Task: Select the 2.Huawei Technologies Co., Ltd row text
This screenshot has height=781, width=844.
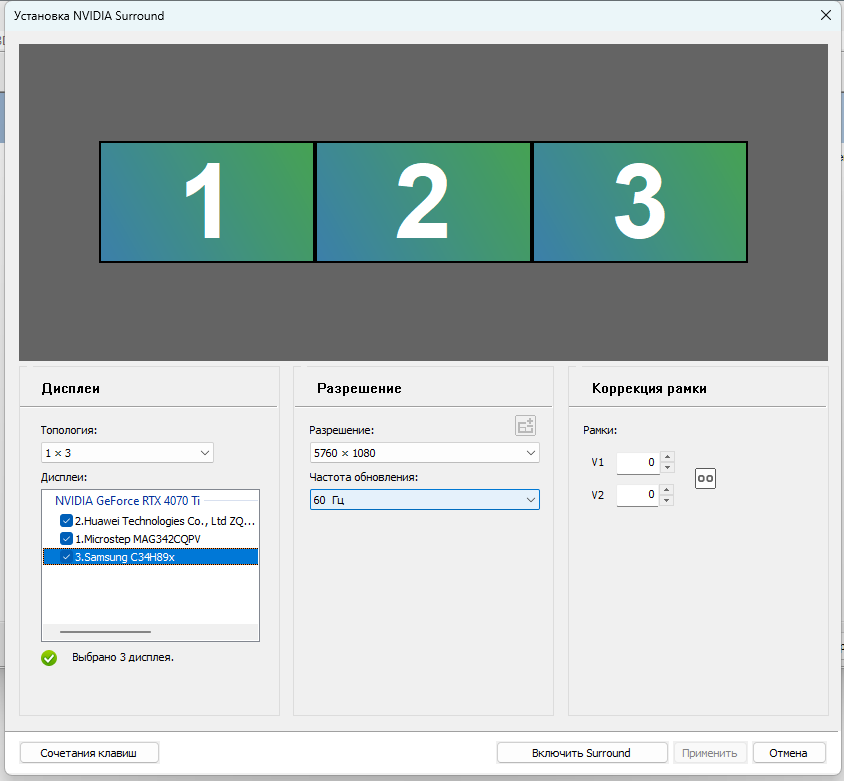Action: click(x=165, y=520)
